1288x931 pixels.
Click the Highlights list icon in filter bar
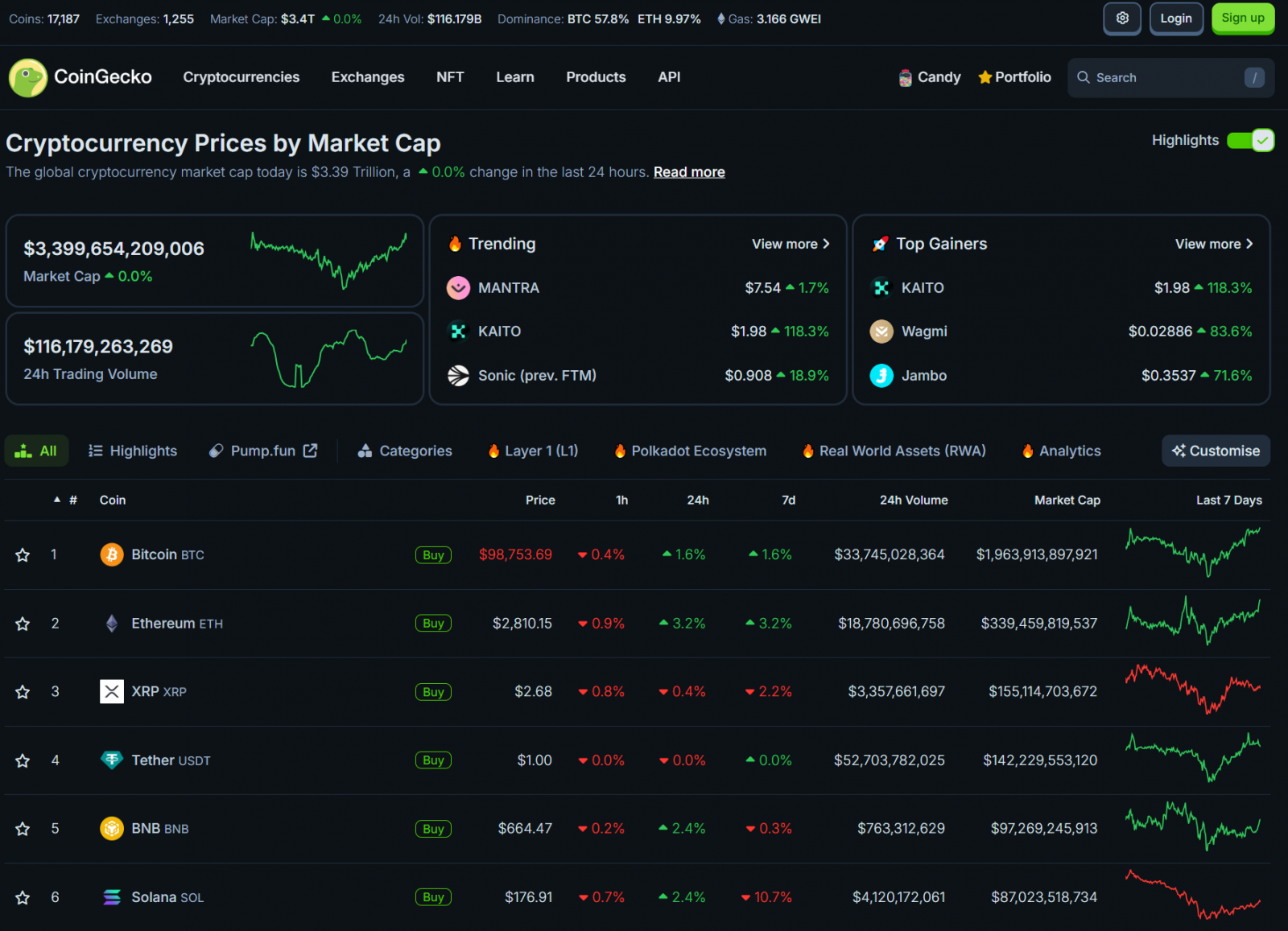(96, 451)
